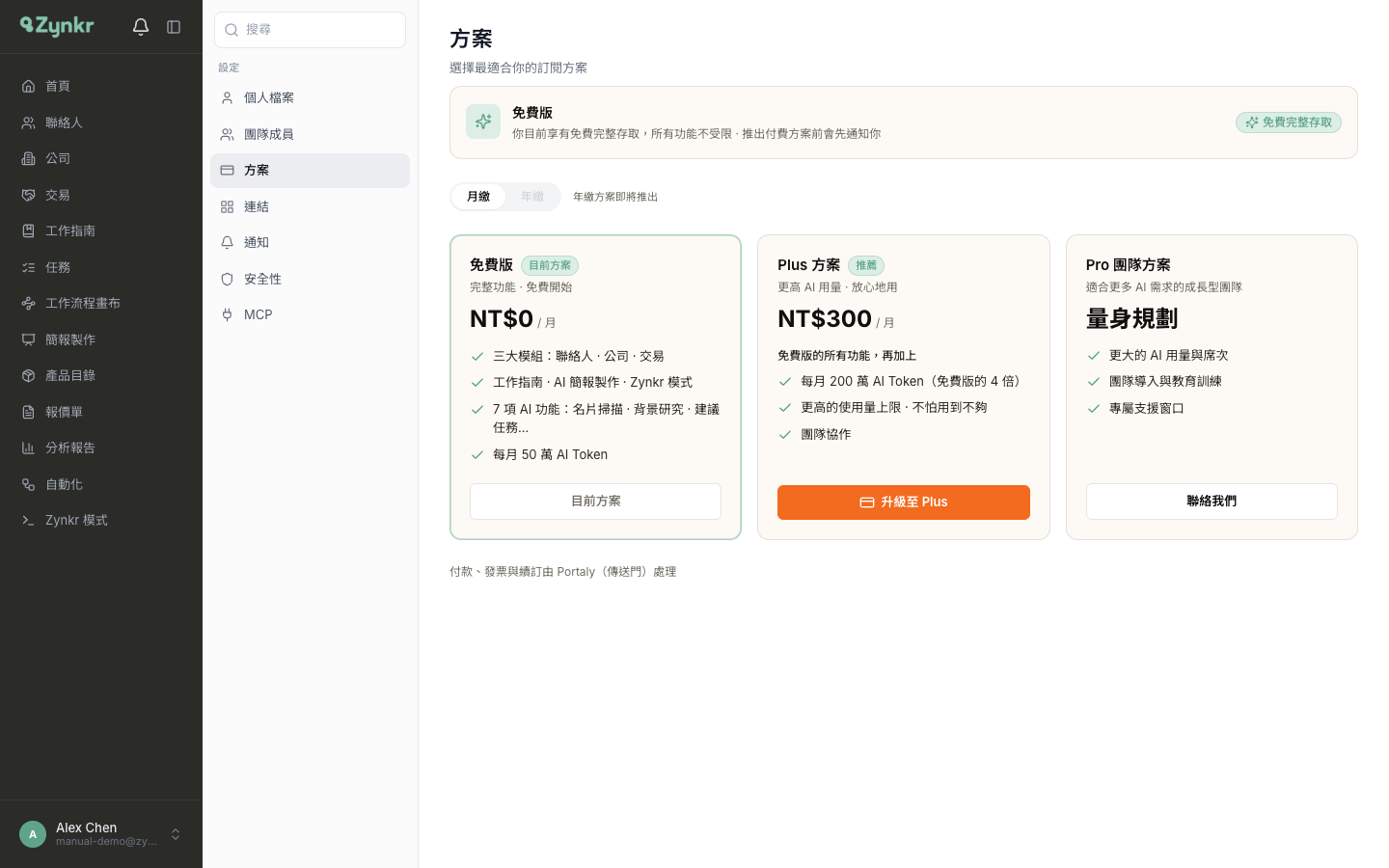Viewport: 1389px width, 868px height.
Task: Expand the Alex Chen account switcher chevron
Action: coord(176,834)
